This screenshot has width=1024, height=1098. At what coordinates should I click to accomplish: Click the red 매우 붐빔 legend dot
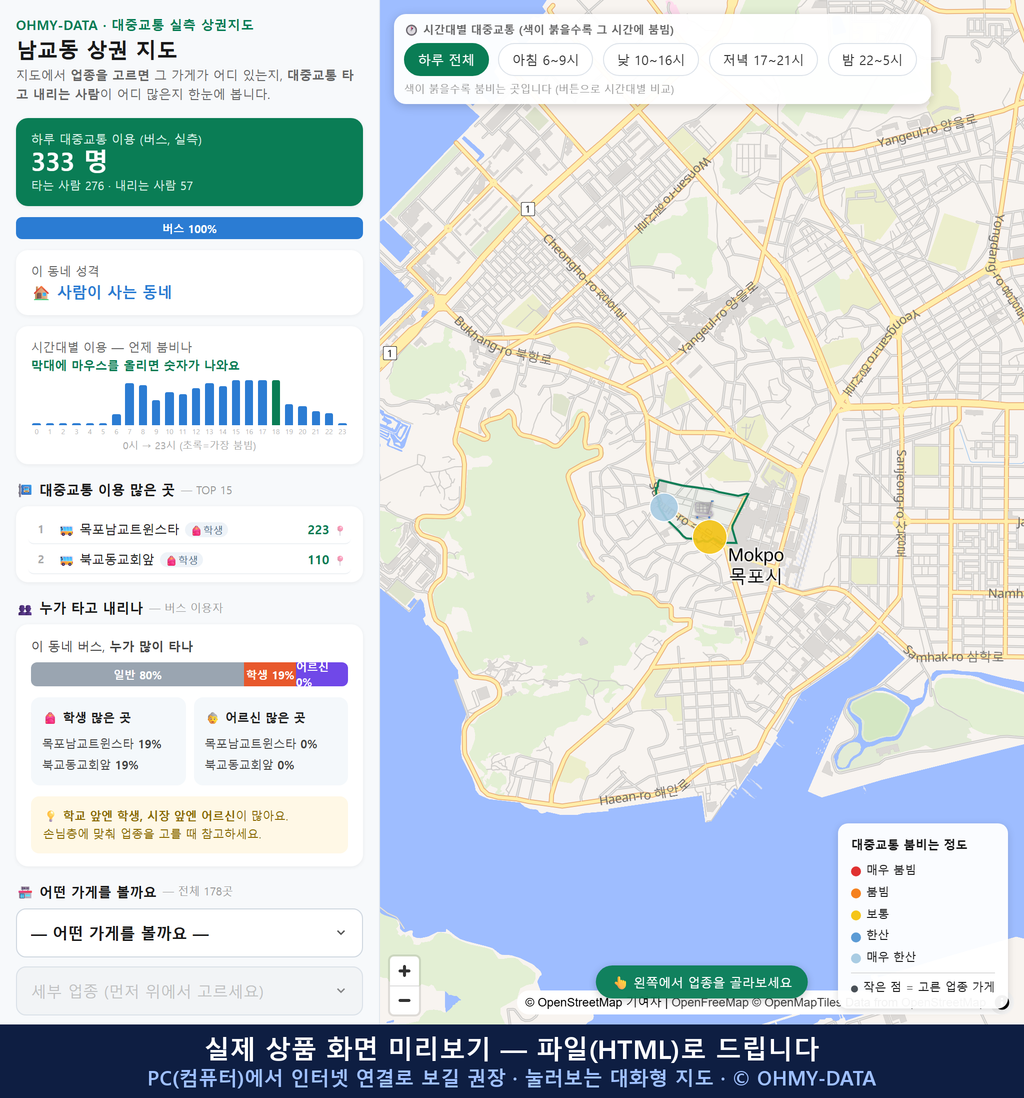tap(855, 870)
